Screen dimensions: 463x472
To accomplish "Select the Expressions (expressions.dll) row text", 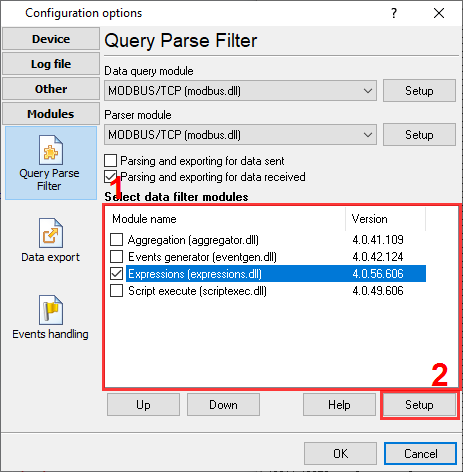I will pyautogui.click(x=195, y=274).
